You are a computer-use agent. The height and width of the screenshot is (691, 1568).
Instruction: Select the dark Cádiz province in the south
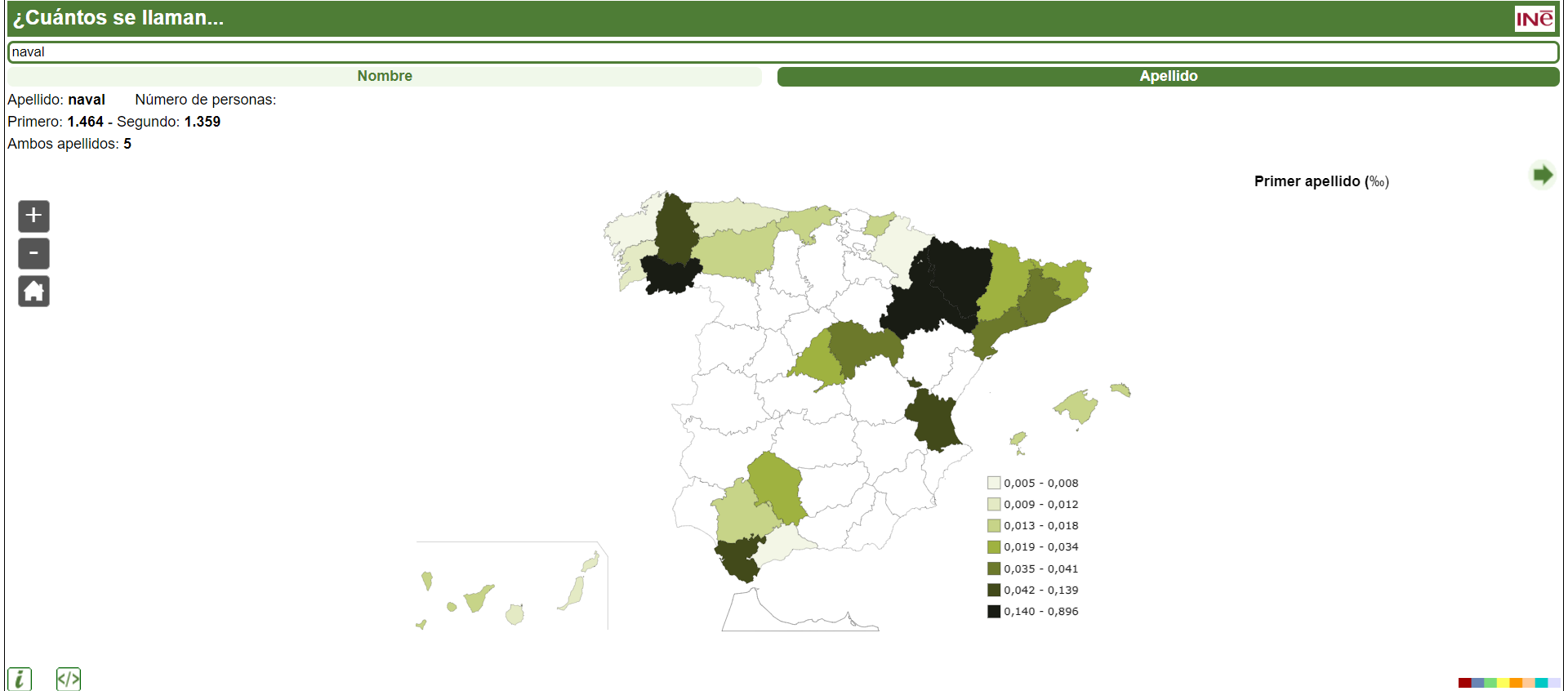point(739,558)
